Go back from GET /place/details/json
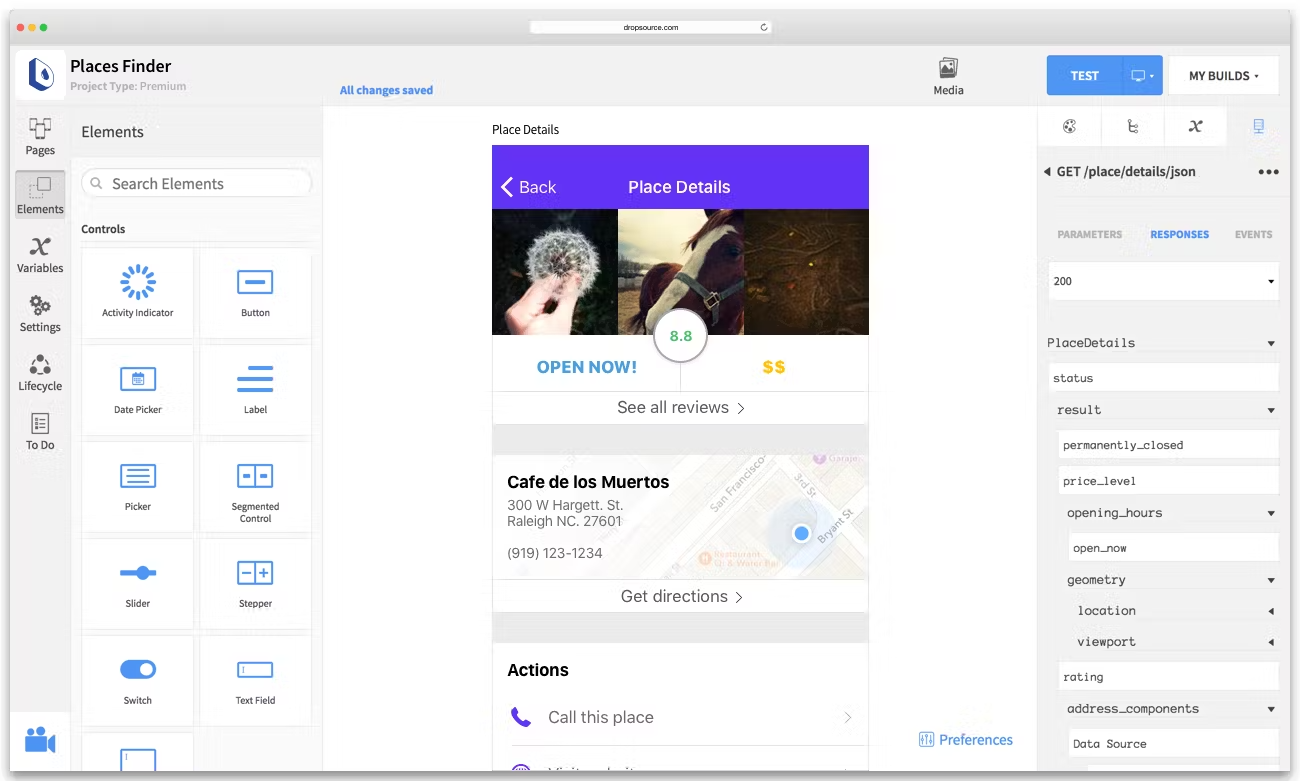 [1047, 172]
